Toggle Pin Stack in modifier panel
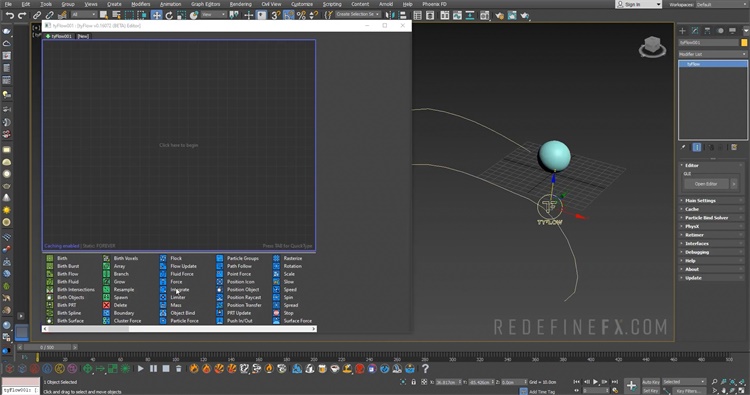The width and height of the screenshot is (750, 395). (x=683, y=147)
